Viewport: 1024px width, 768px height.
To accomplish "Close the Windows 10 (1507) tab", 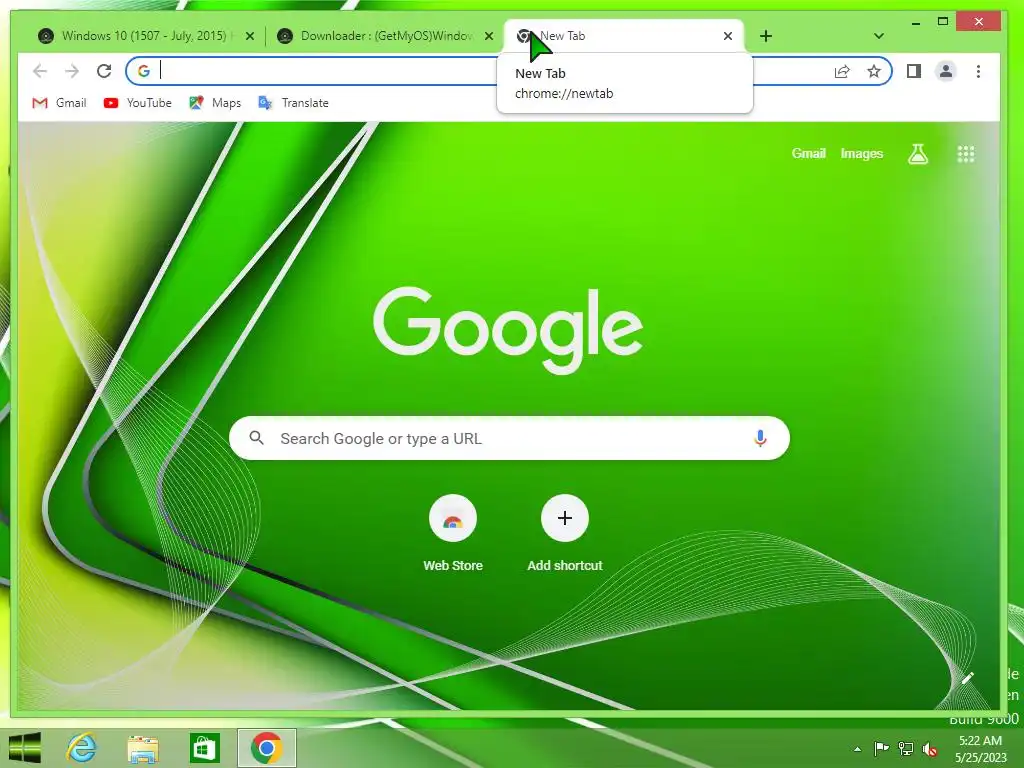I will point(249,36).
